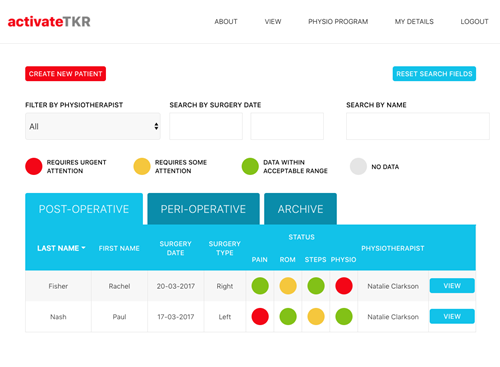Select the Post-Operative tab
Image resolution: width=500 pixels, height=367 pixels.
click(84, 209)
